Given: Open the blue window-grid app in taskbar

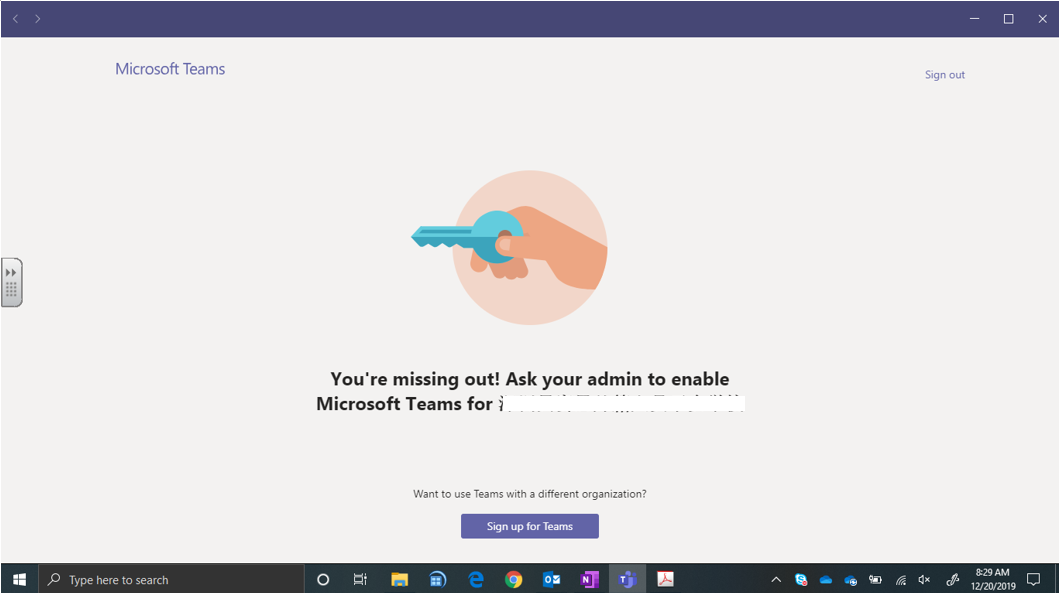Looking at the screenshot, I should (x=438, y=579).
